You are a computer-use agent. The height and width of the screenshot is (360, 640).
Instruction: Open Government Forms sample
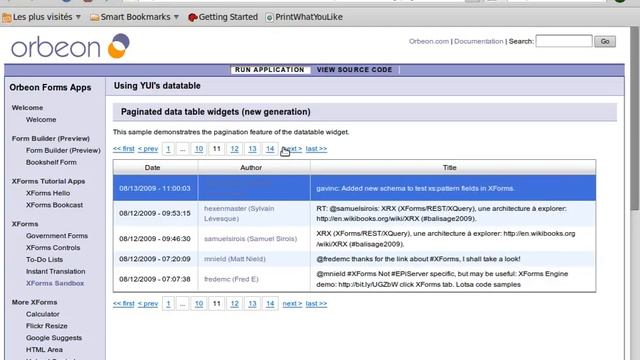pos(57,236)
